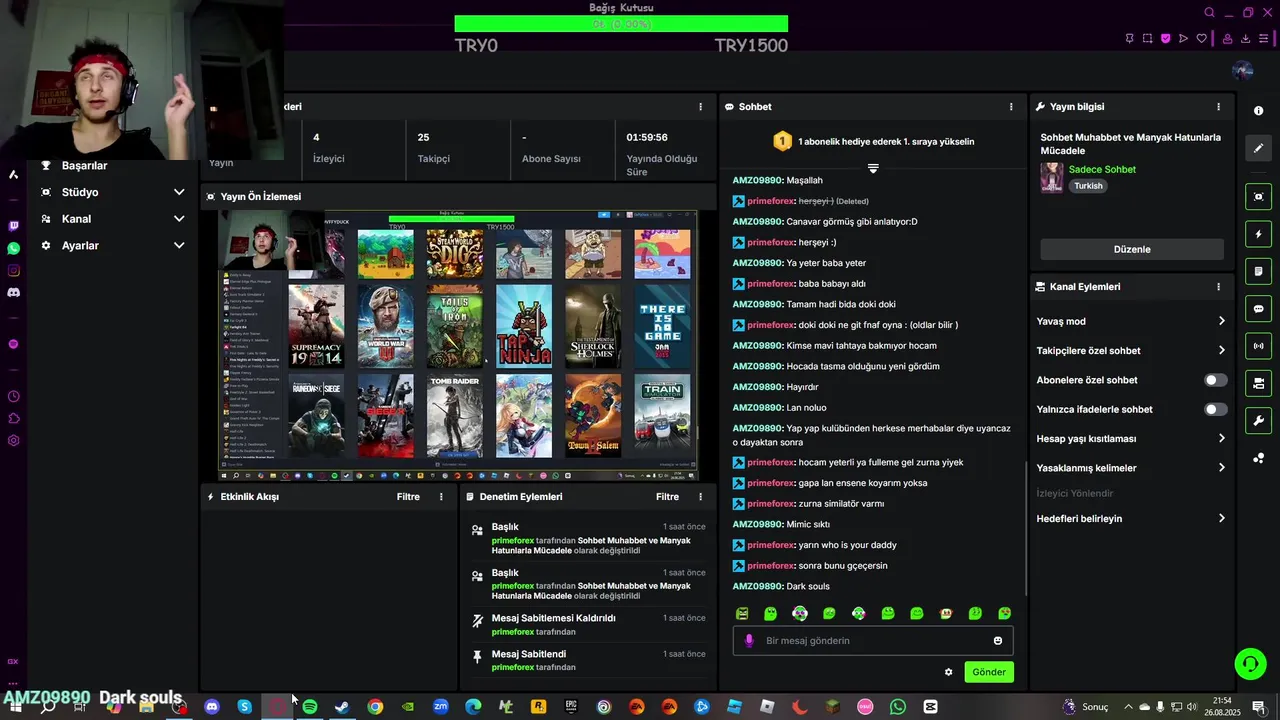Click the 01:59:56 stream duration value
Viewport: 1280px width, 720px height.
[x=647, y=138]
